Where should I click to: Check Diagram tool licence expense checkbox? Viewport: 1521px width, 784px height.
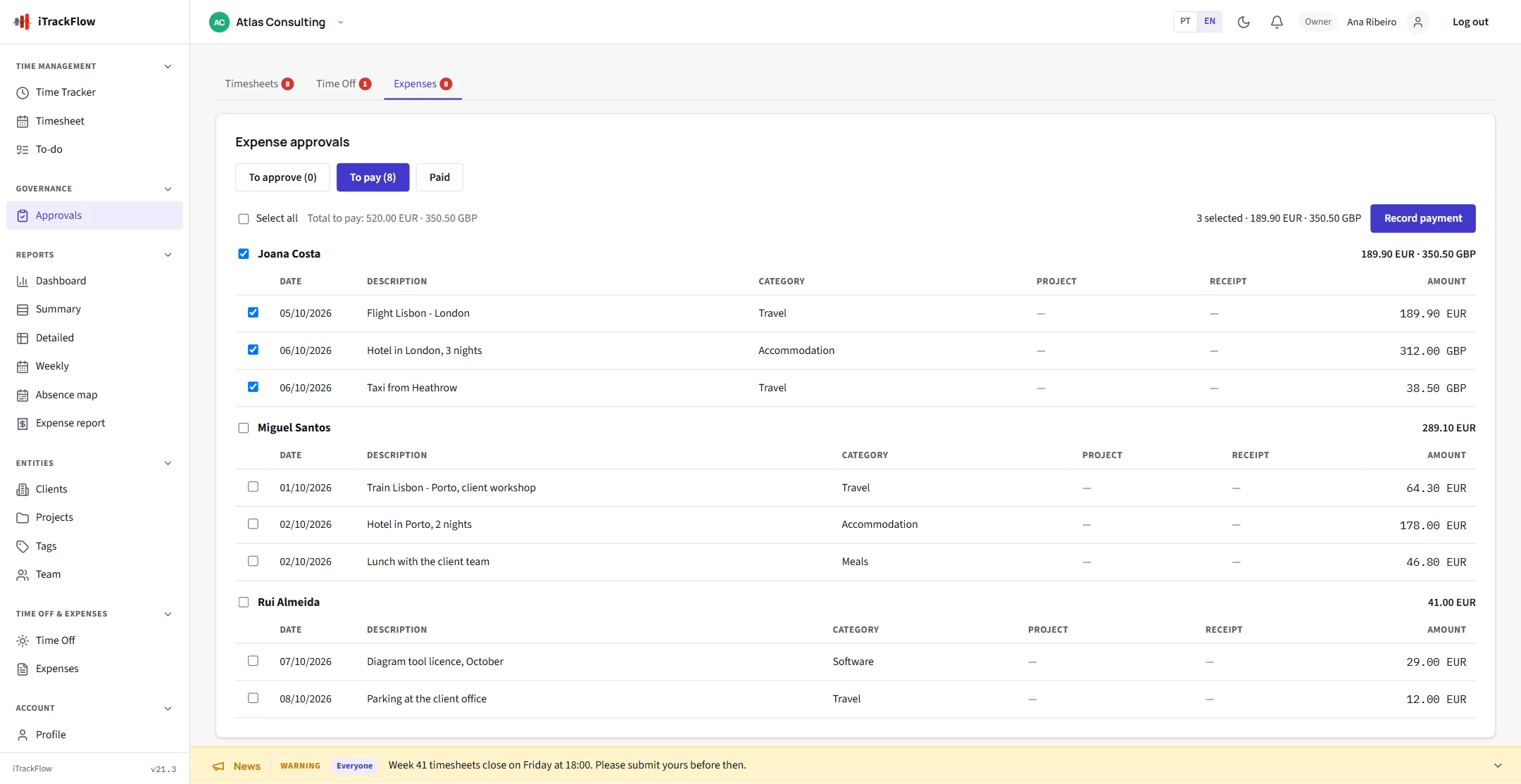253,661
